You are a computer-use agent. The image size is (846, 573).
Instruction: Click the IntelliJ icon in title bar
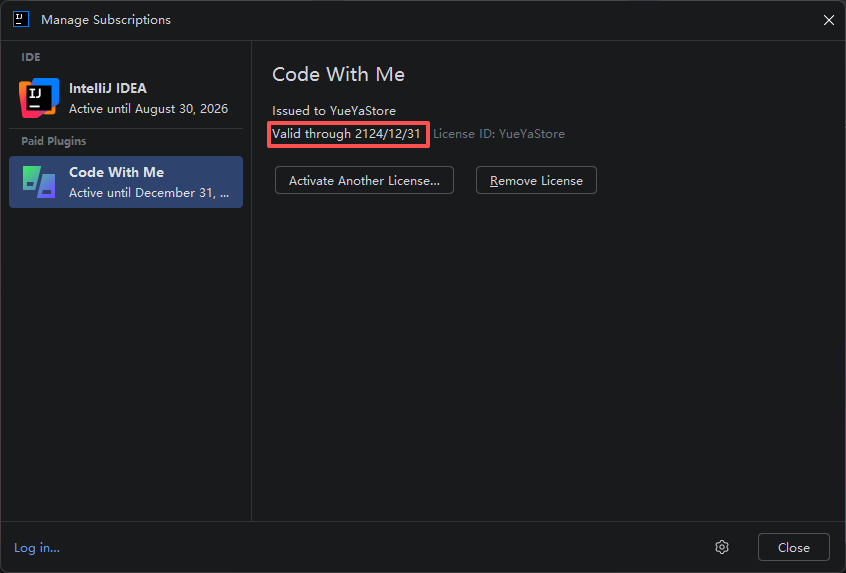[x=21, y=19]
